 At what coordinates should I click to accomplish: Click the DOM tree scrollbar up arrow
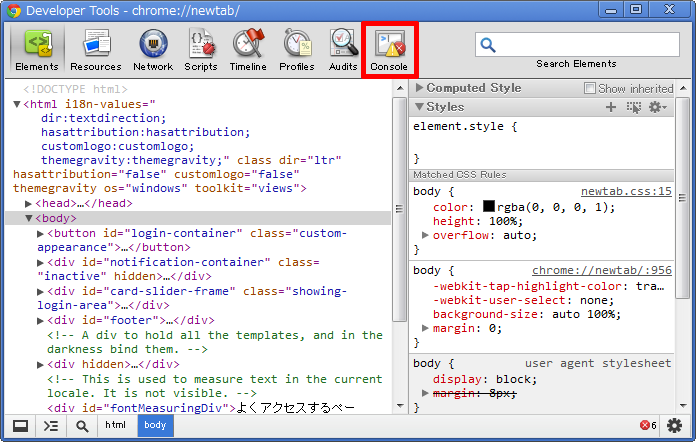pyautogui.click(x=400, y=88)
